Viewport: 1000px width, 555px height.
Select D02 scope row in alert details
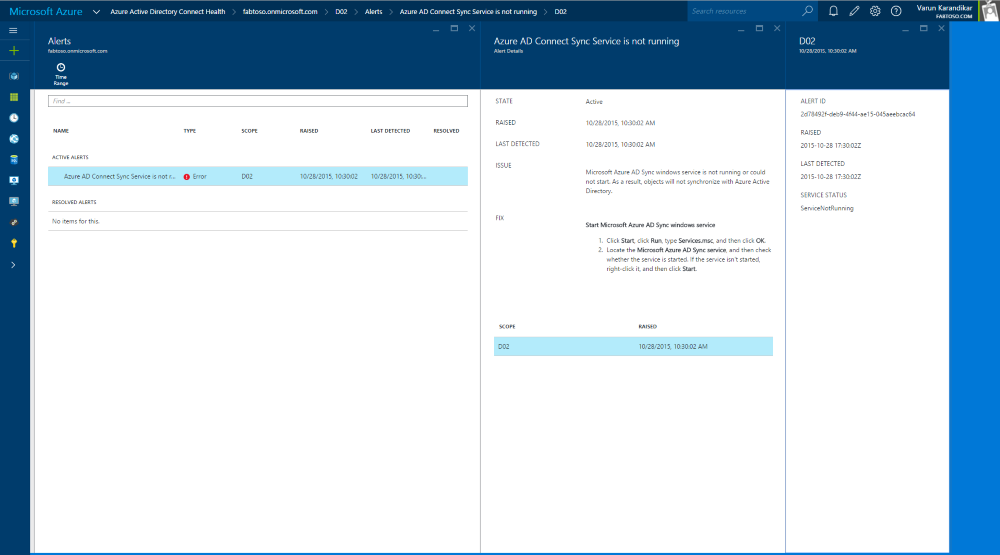(x=634, y=346)
